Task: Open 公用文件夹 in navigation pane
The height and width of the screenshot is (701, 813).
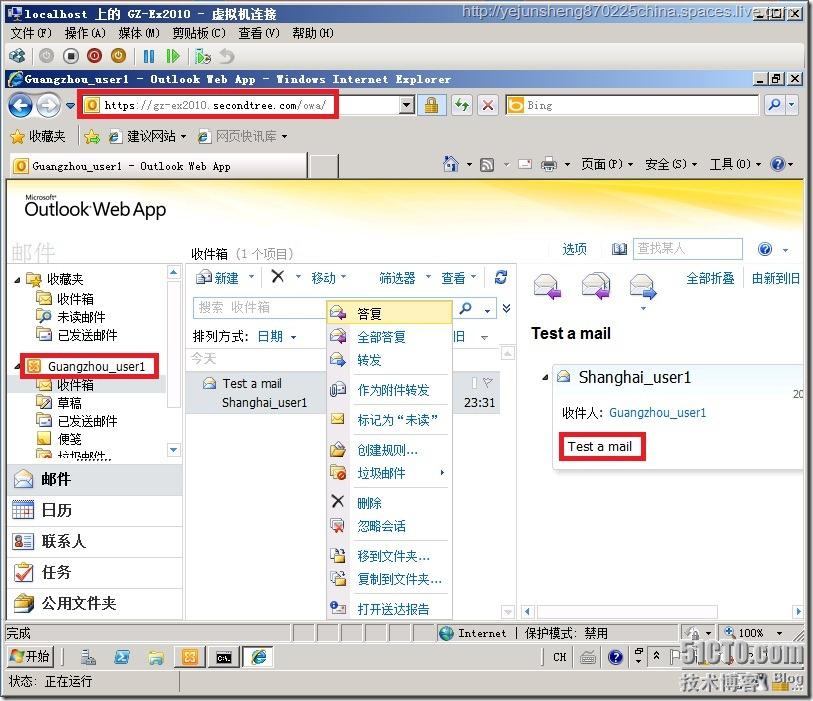Action: pos(95,604)
